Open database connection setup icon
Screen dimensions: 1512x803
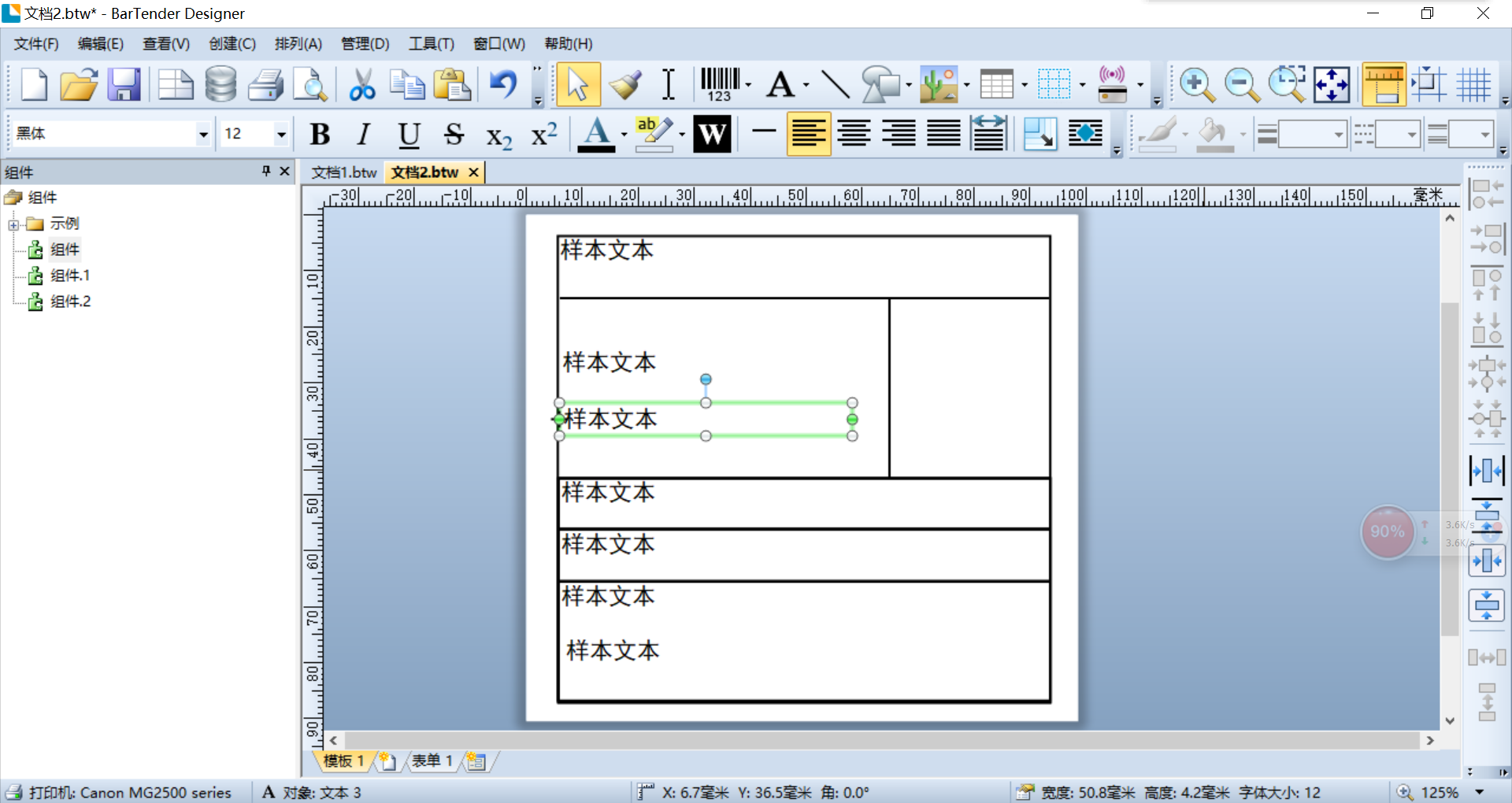coord(220,84)
